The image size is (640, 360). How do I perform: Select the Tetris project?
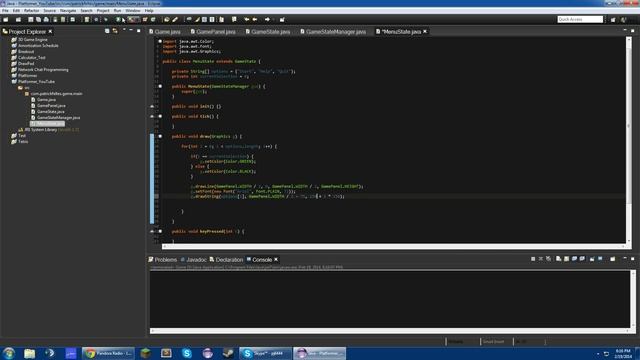(x=23, y=142)
